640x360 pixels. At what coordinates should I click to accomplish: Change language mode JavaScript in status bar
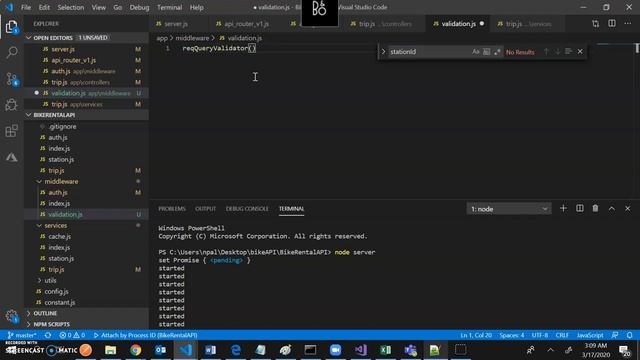tap(590, 335)
